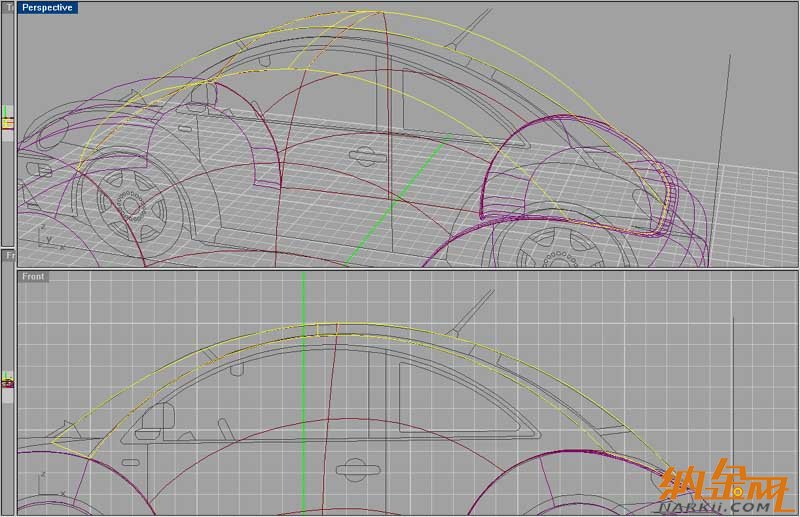Activate the Perspective viewport title label
The image size is (800, 517).
[47, 8]
